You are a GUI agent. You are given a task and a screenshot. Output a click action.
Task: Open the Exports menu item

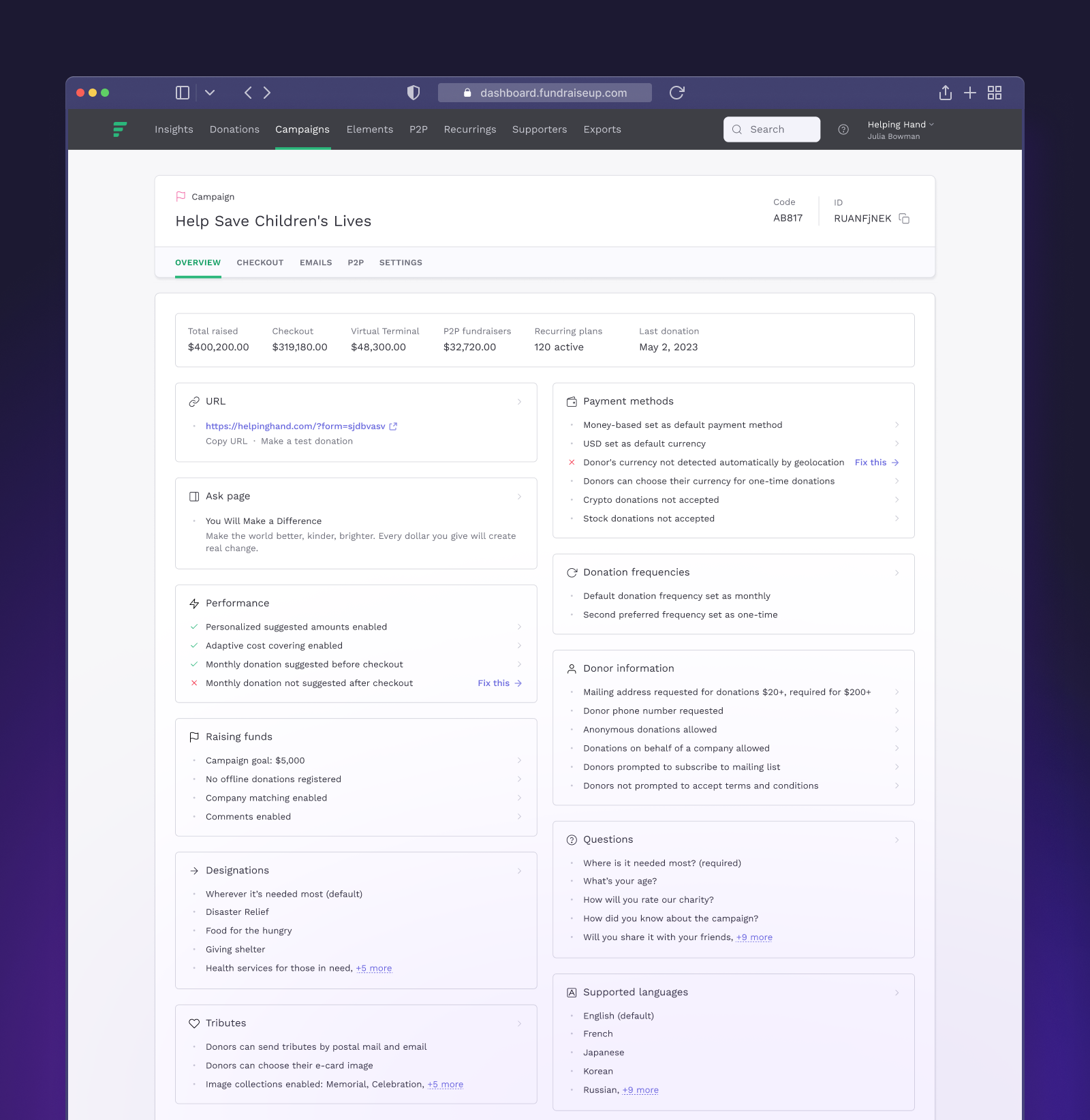(x=602, y=129)
